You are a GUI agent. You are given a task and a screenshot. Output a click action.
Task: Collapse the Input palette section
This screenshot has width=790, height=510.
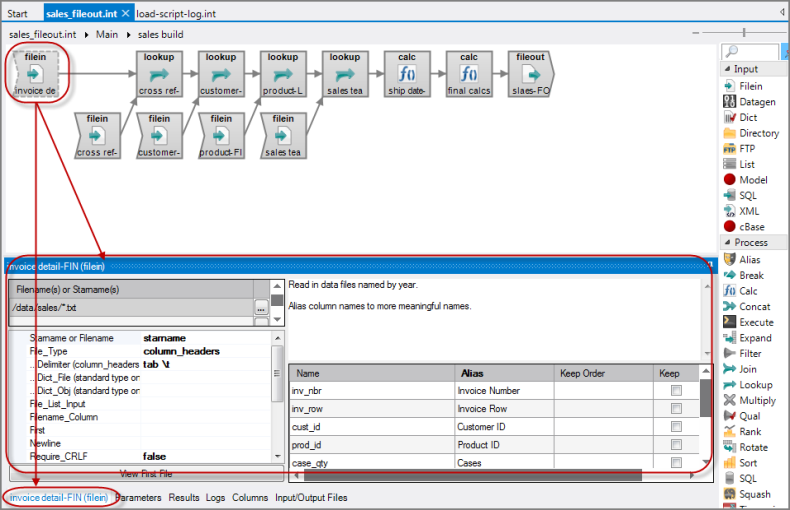[727, 69]
